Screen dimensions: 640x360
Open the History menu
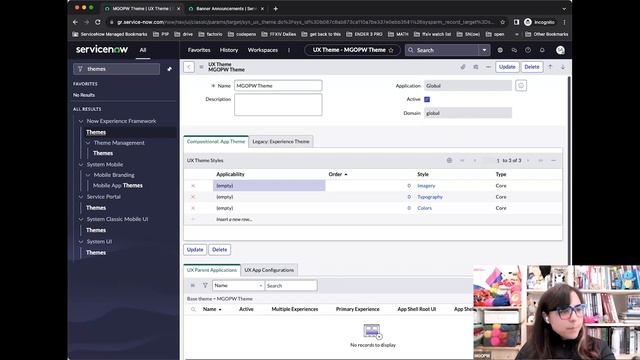[229, 50]
